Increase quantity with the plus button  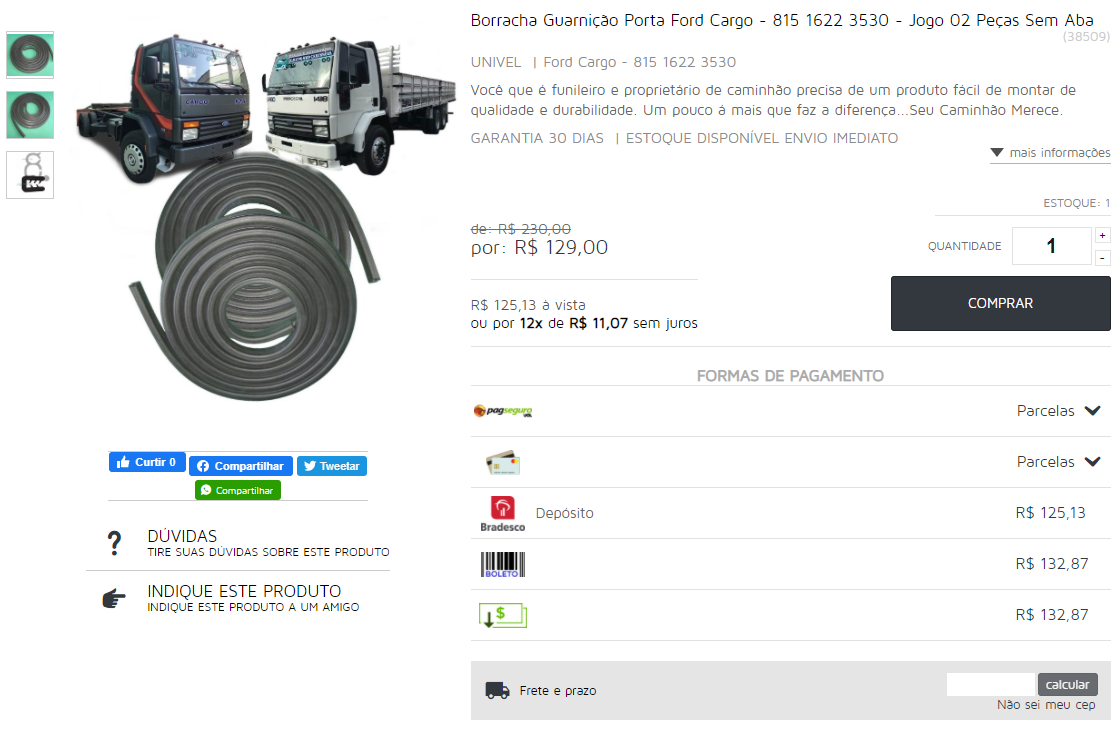[x=1103, y=235]
